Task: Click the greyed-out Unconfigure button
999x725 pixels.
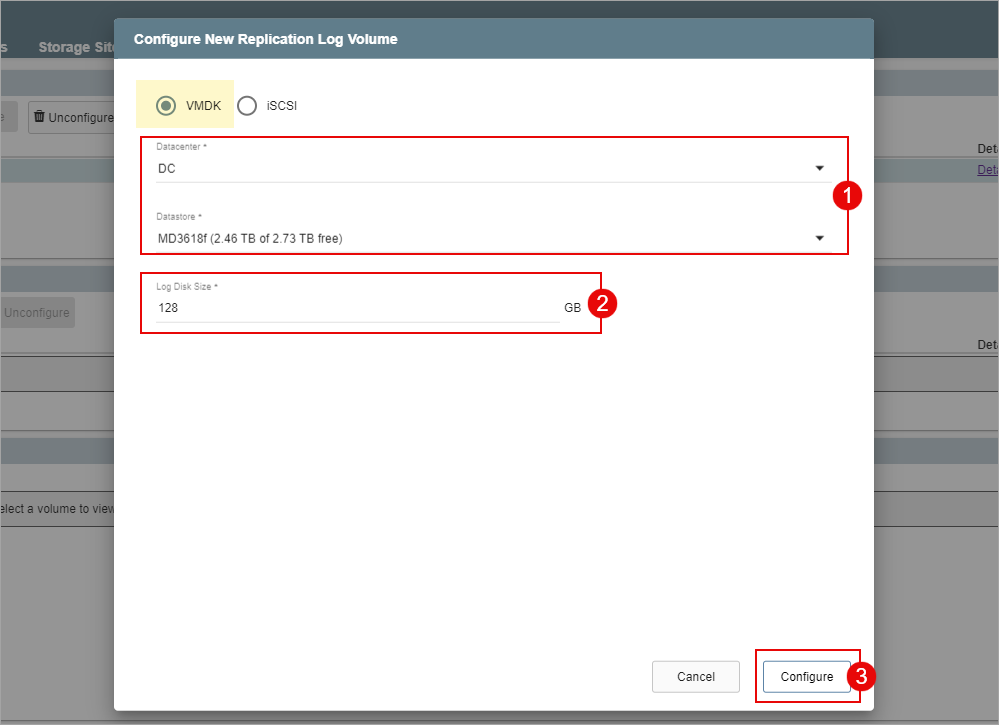Action: (x=37, y=313)
